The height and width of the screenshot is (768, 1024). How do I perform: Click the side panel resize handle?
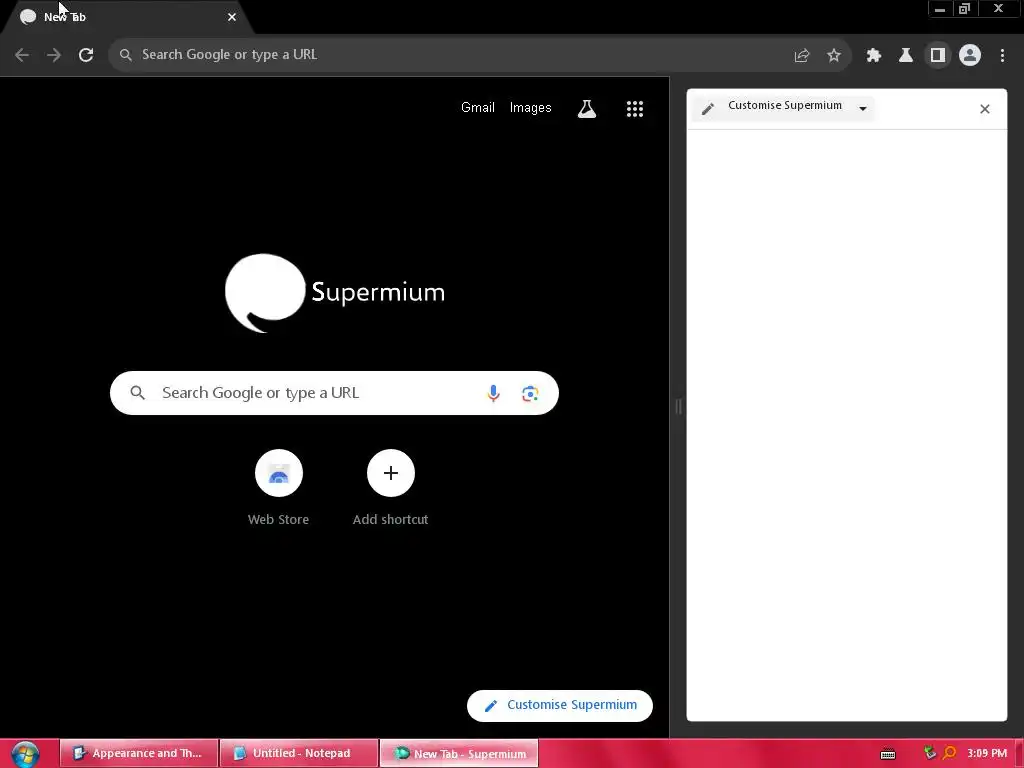tap(679, 406)
